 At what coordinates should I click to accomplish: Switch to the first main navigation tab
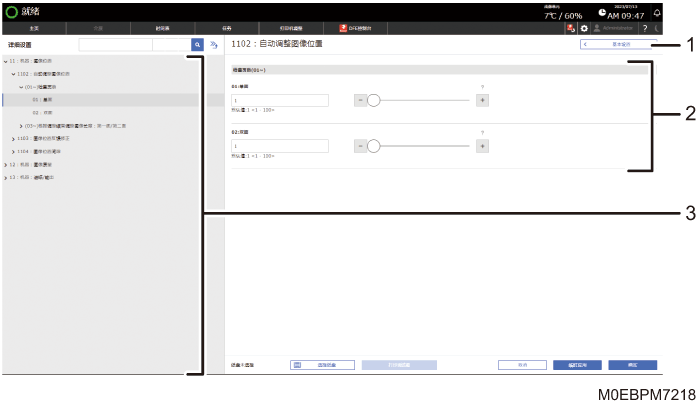click(34, 28)
